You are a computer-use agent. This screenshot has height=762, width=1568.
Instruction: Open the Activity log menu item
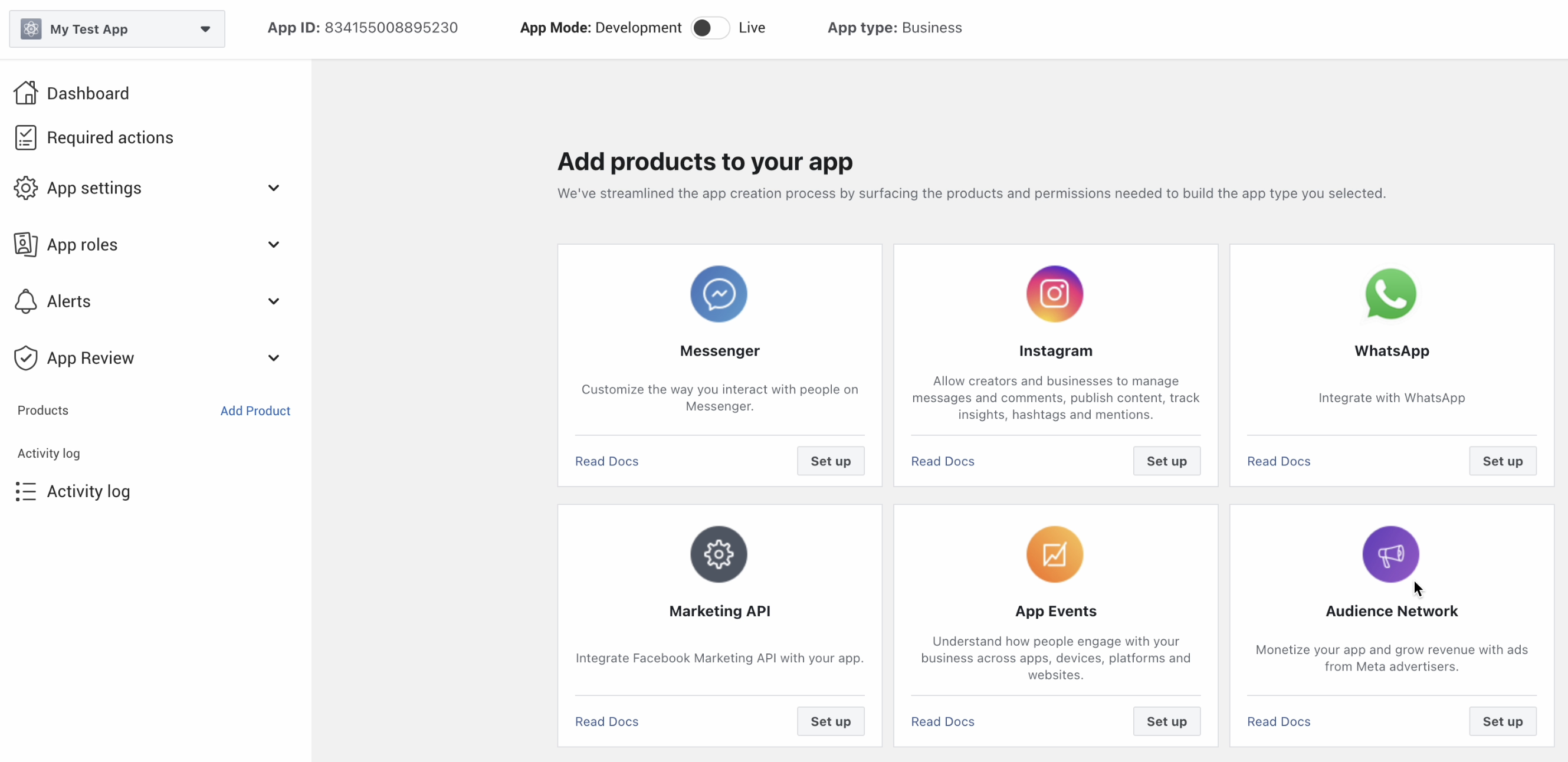(x=89, y=491)
